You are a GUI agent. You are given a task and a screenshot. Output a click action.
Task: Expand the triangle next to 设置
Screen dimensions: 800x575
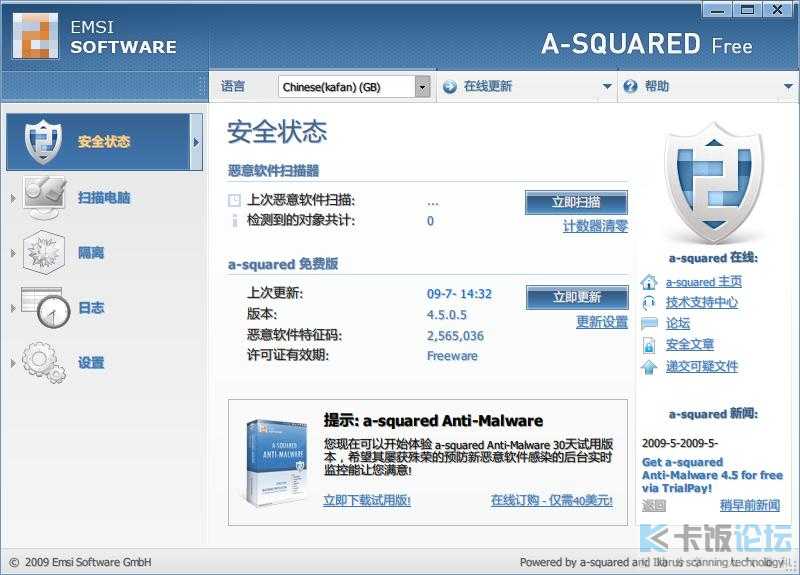click(13, 363)
